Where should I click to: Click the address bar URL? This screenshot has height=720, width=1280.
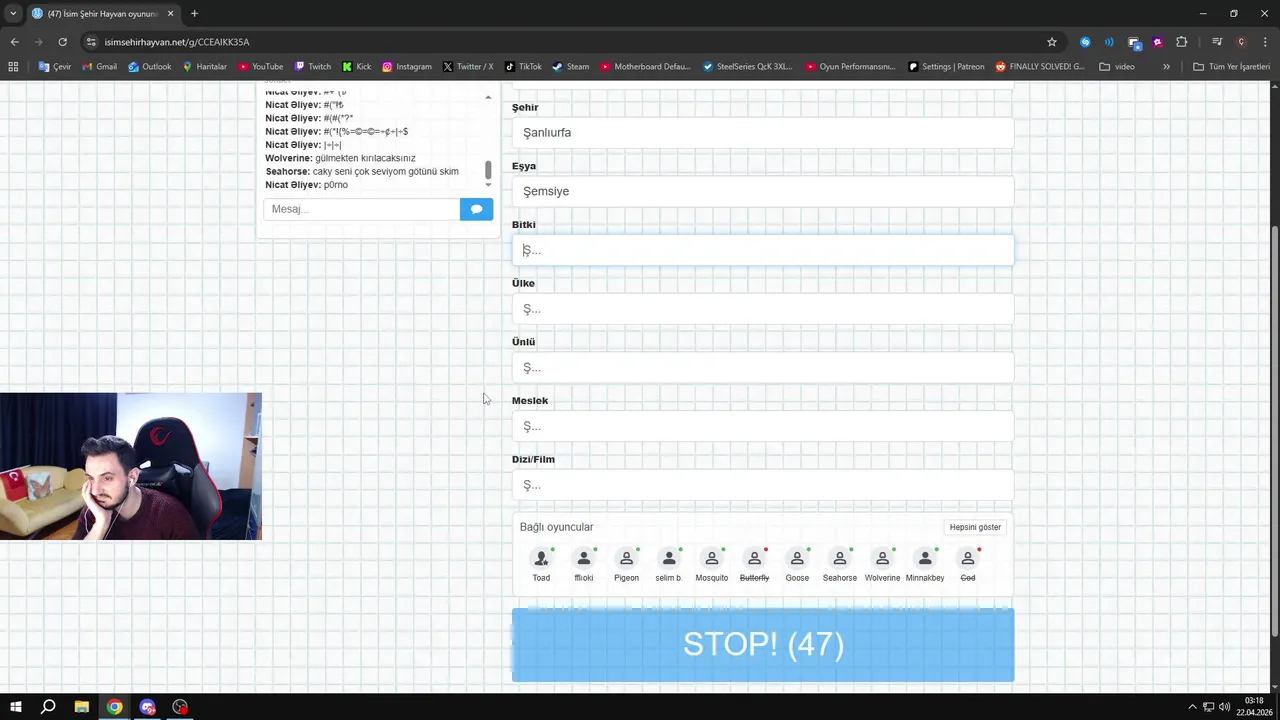tap(177, 42)
